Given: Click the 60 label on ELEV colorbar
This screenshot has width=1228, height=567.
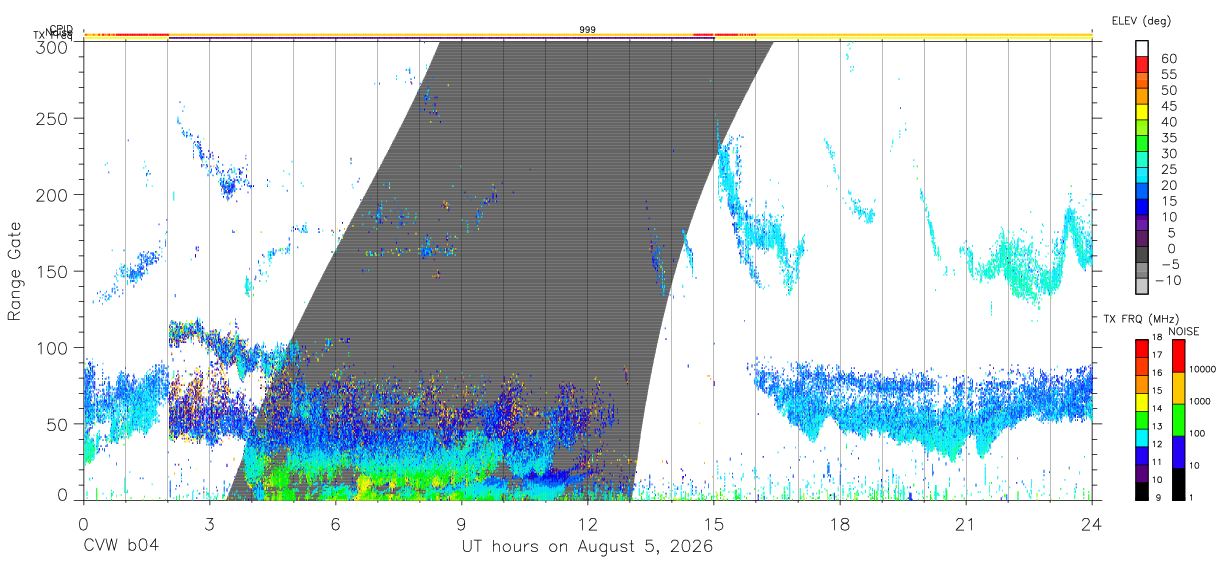Looking at the screenshot, I should pyautogui.click(x=1167, y=59).
